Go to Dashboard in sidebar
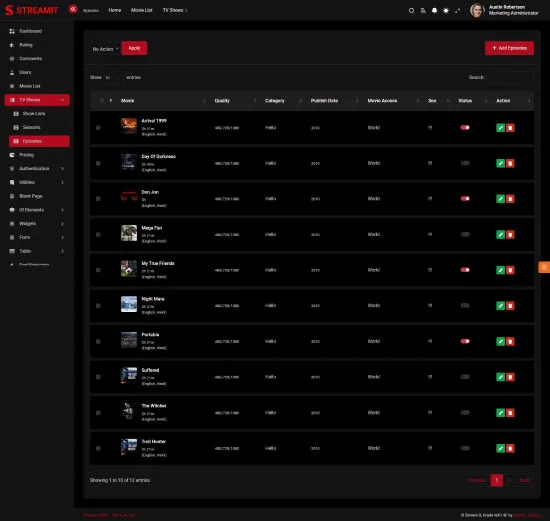Image resolution: width=550 pixels, height=521 pixels. (x=37, y=31)
